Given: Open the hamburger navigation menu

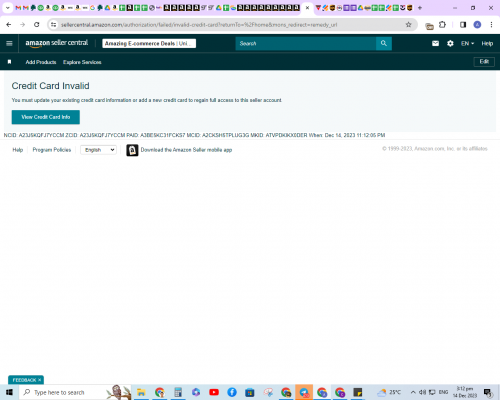Looking at the screenshot, I should tap(9, 43).
